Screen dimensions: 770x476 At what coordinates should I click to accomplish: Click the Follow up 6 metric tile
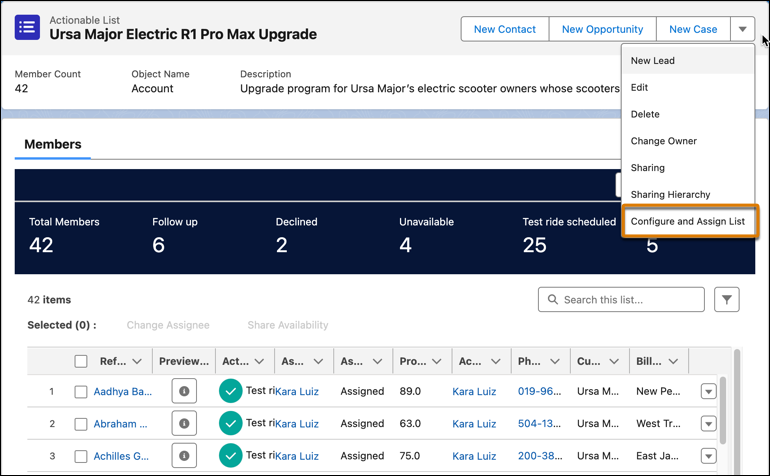click(x=175, y=237)
